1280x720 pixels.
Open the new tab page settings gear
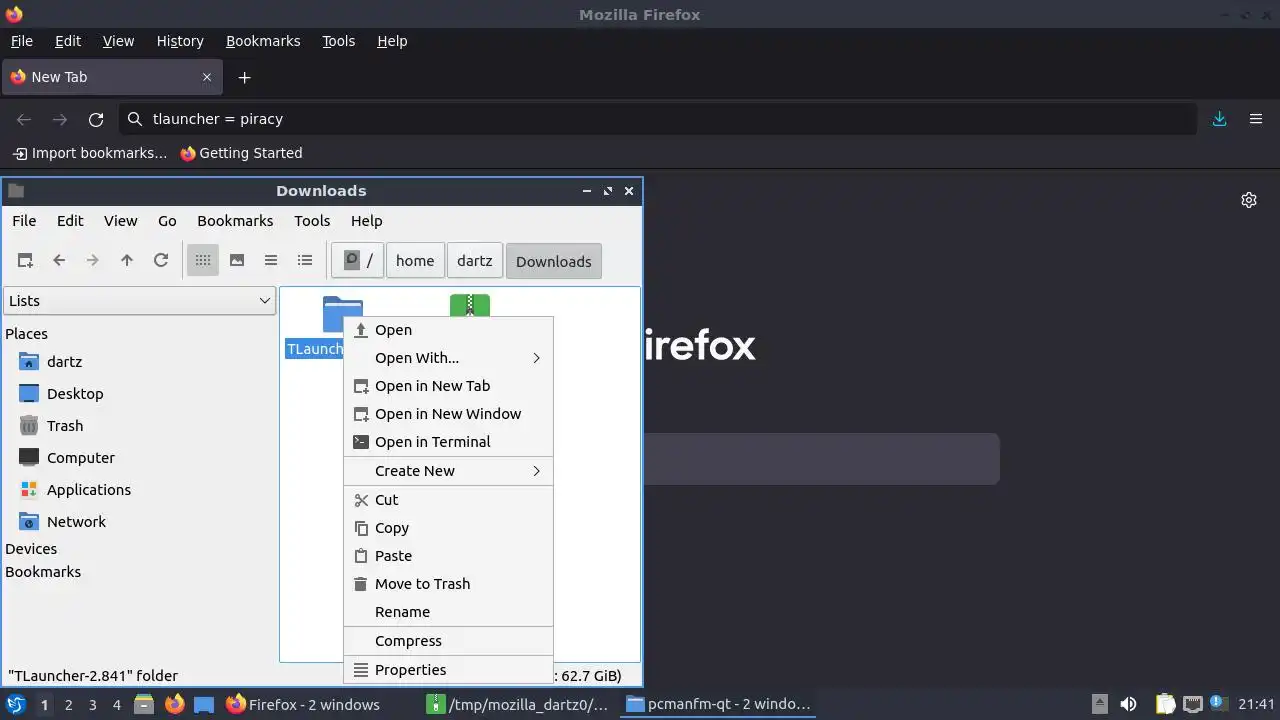1249,200
